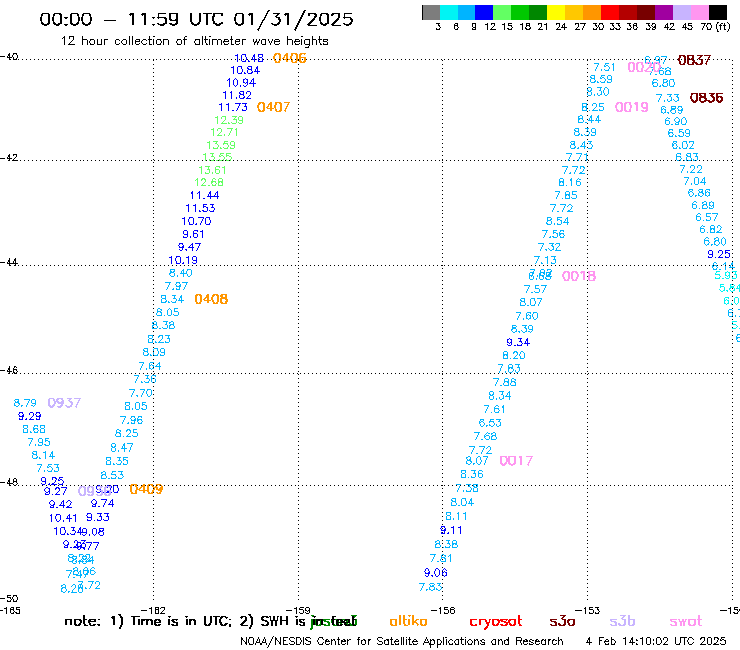
Task: Select the purple swatch in the legend
Action: coord(664,12)
